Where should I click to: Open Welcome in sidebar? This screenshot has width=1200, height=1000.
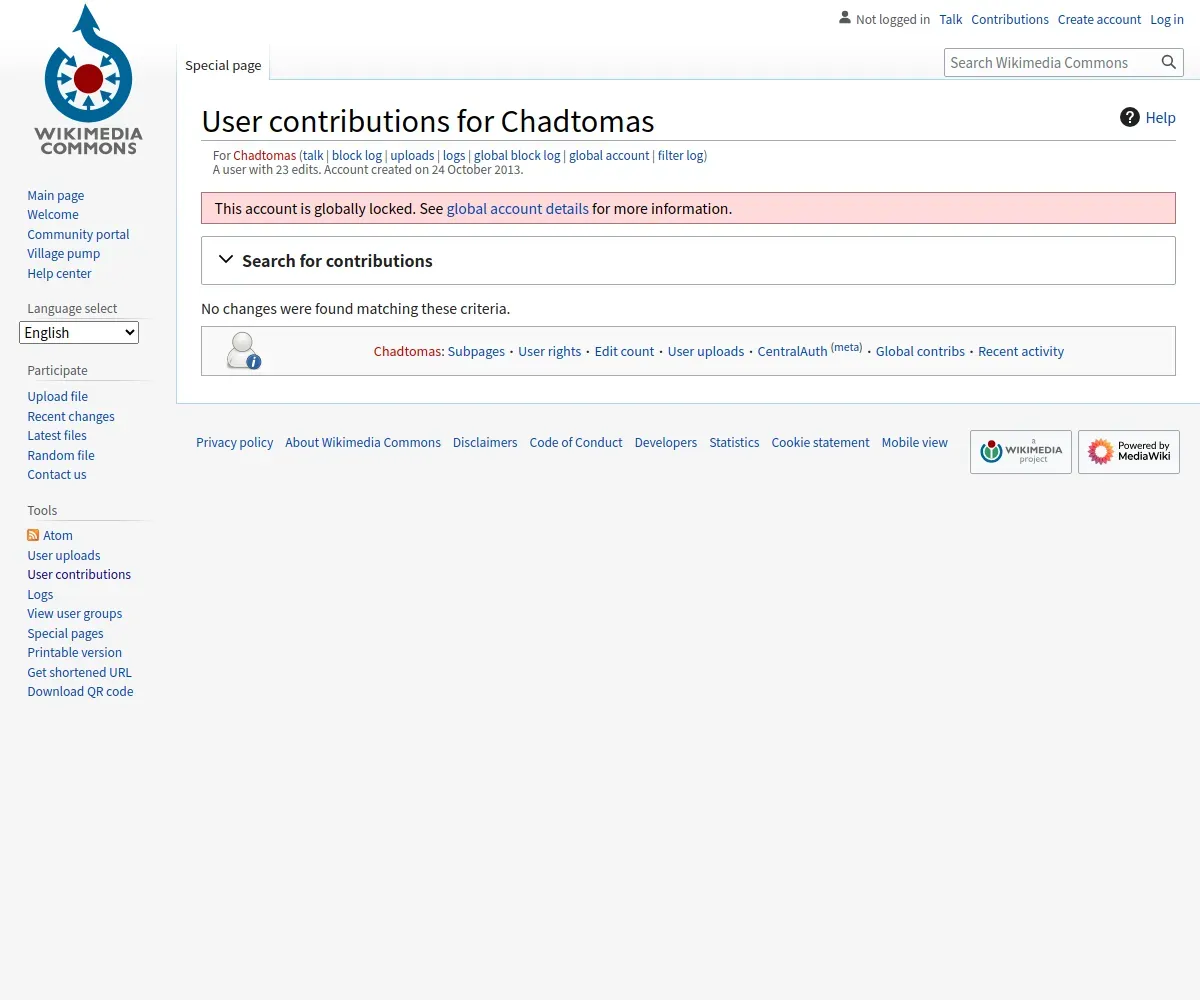(x=53, y=214)
